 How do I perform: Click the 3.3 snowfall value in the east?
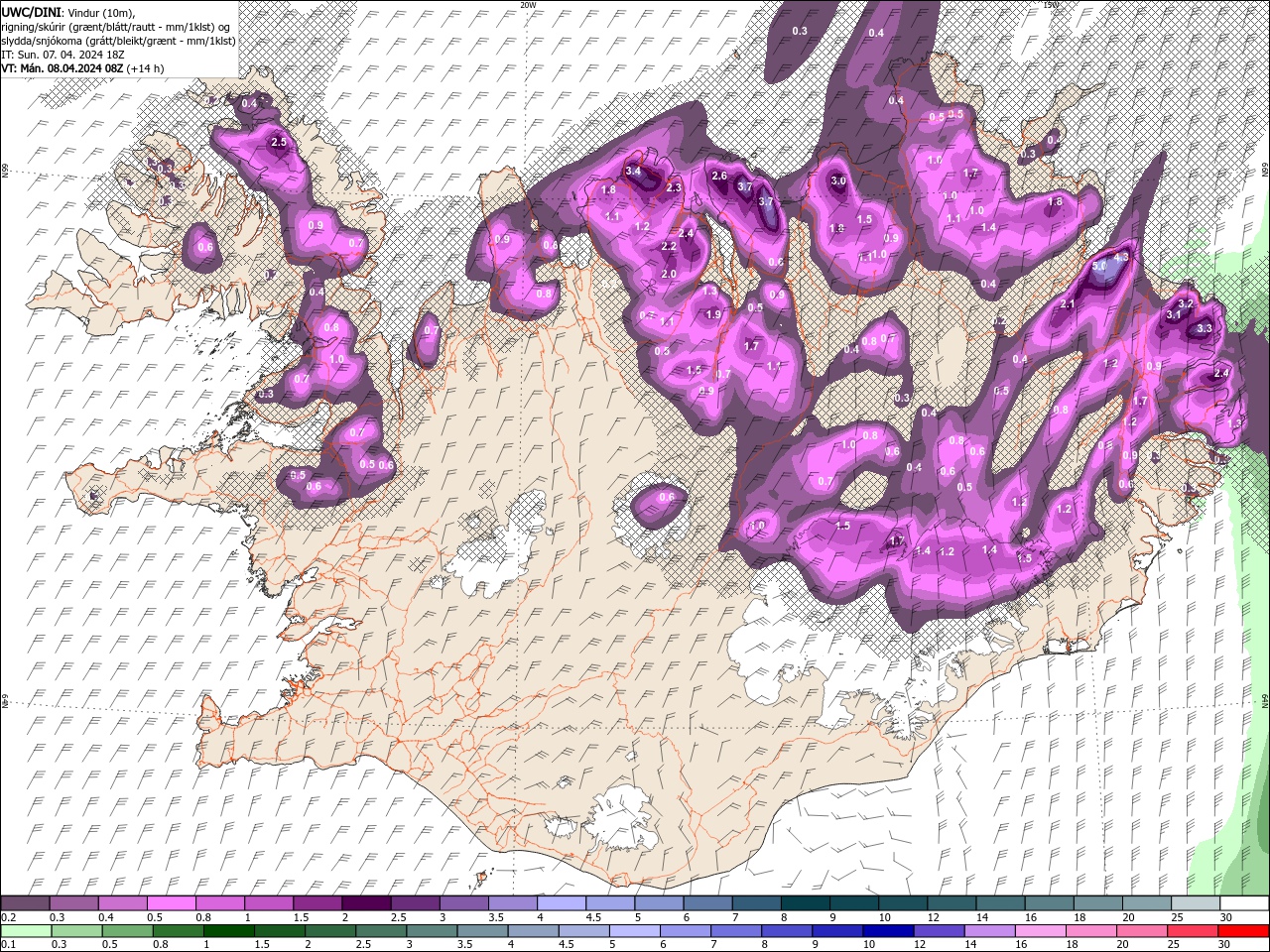(1206, 328)
